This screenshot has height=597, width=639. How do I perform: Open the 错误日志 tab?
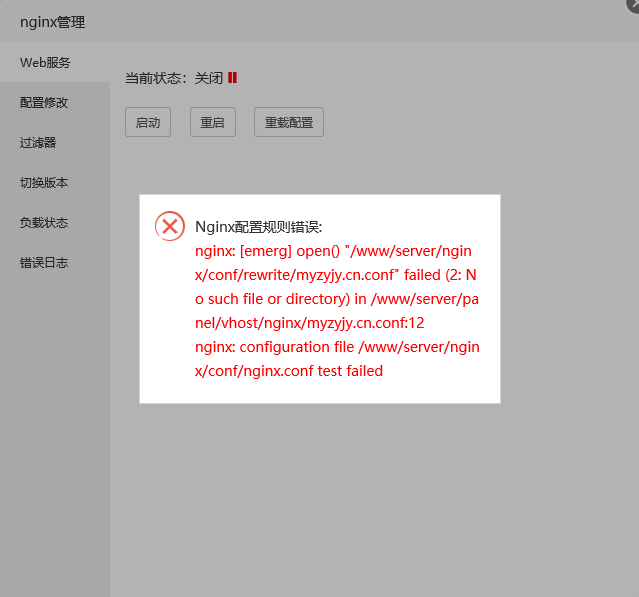pos(55,262)
